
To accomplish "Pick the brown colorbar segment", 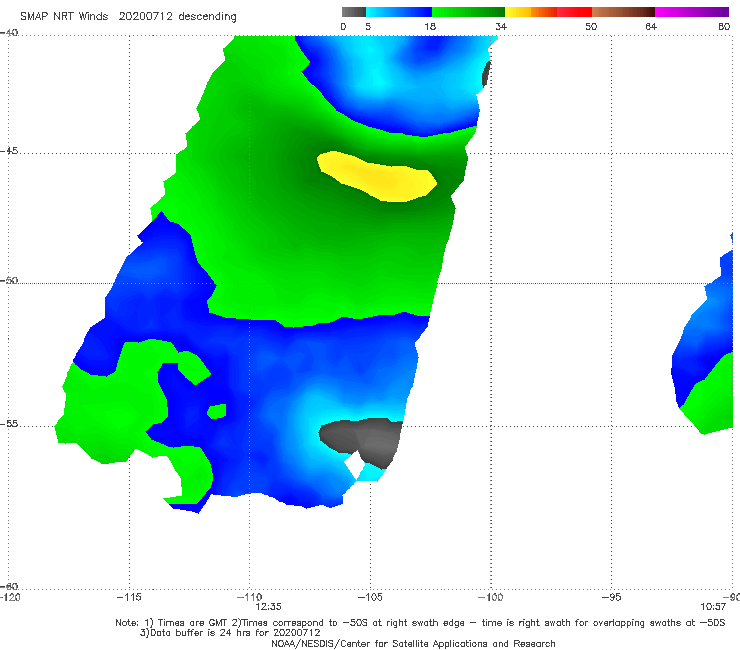I will [623, 12].
